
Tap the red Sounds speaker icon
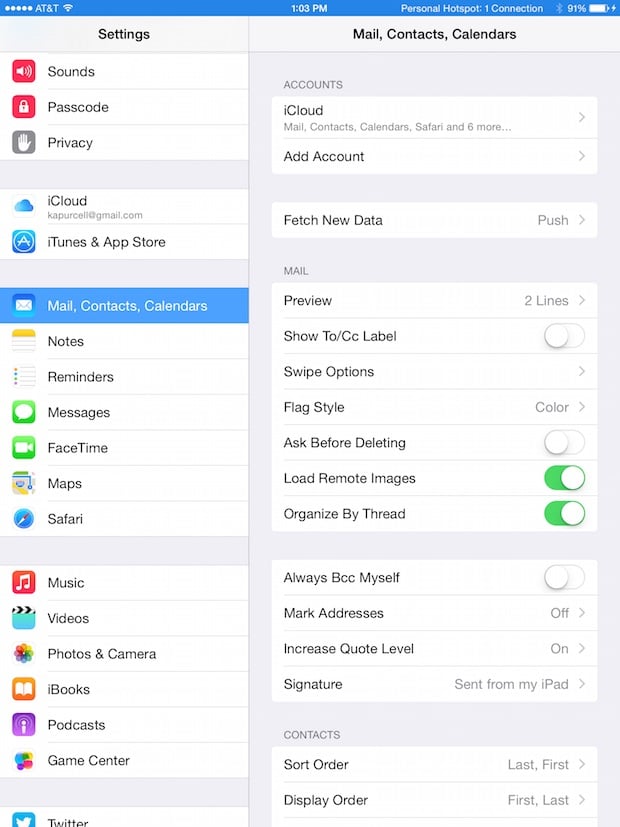(x=24, y=71)
